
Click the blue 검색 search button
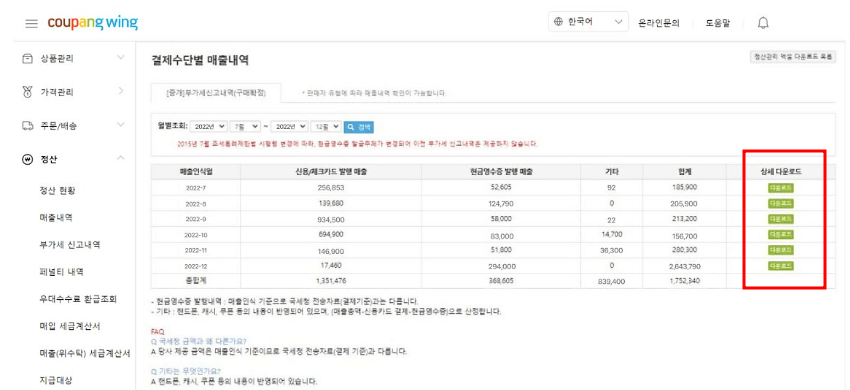tap(359, 127)
